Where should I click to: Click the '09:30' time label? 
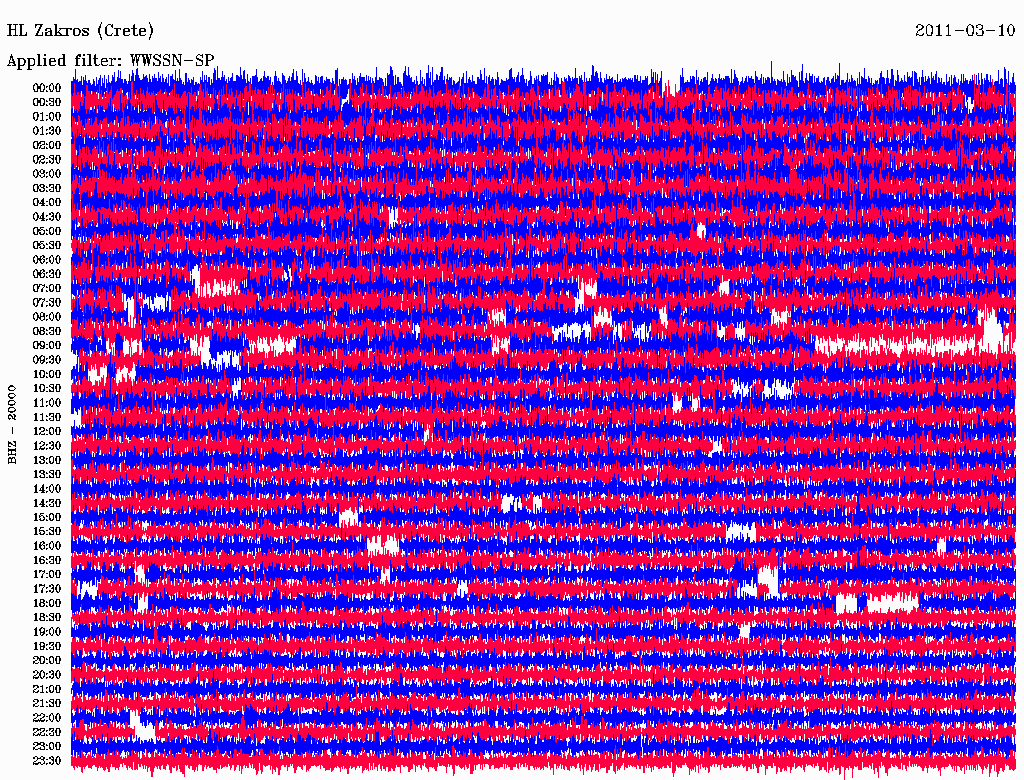click(x=47, y=360)
